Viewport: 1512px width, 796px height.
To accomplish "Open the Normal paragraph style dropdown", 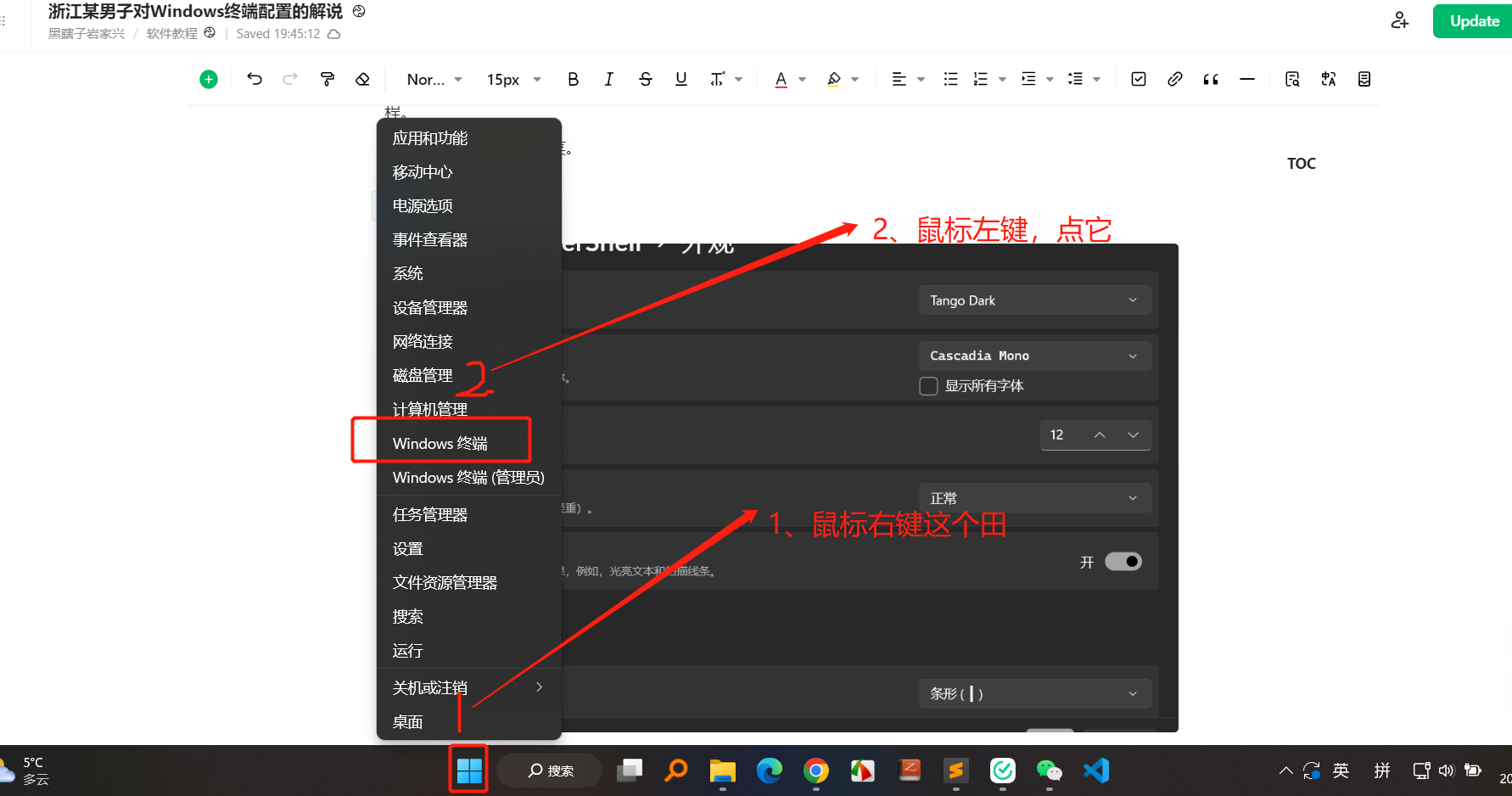I will pyautogui.click(x=434, y=79).
